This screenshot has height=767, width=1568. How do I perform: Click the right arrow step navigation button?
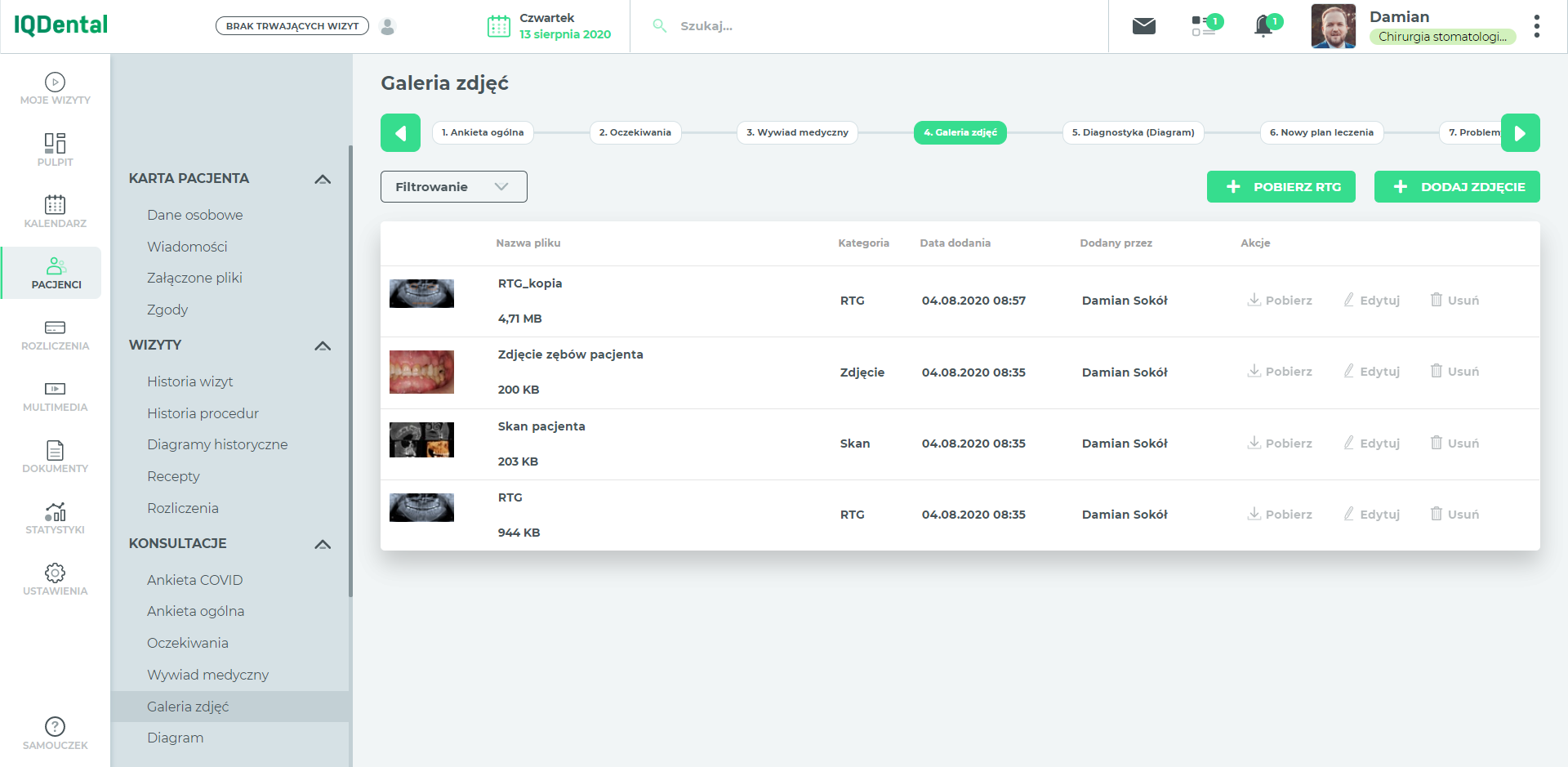click(x=1521, y=132)
